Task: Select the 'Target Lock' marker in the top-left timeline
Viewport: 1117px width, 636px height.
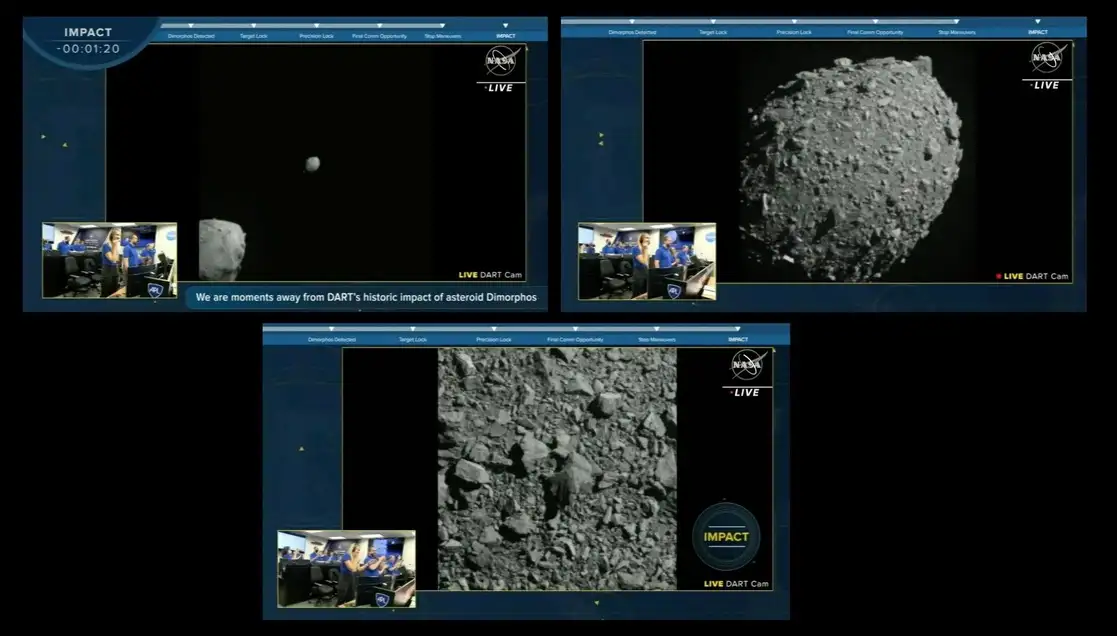Action: point(253,36)
